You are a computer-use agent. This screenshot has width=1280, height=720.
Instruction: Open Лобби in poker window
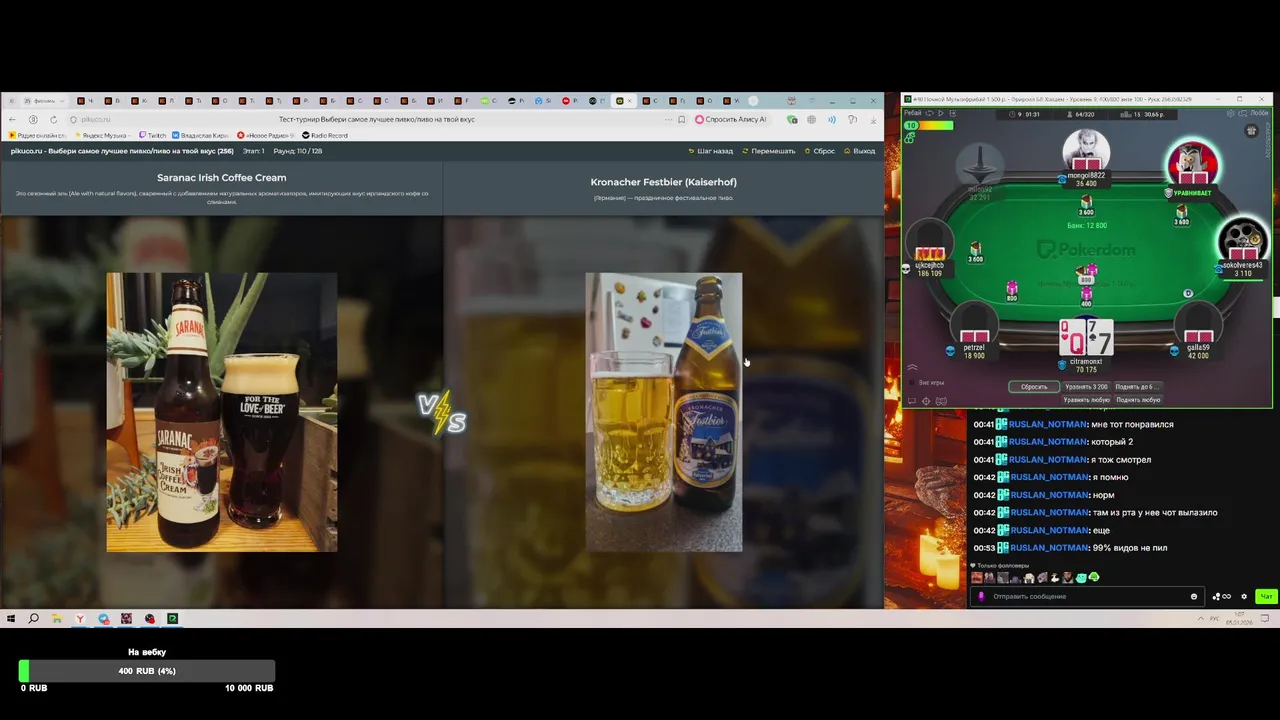coord(1260,113)
